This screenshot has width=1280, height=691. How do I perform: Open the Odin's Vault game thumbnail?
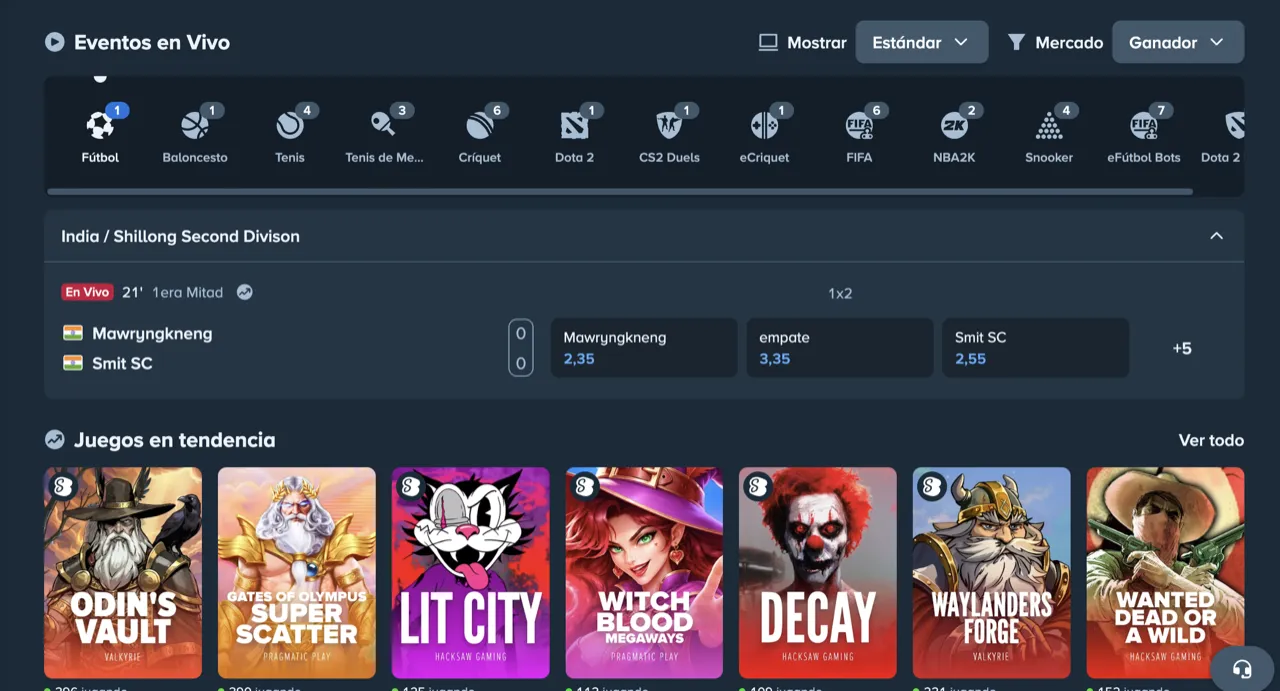(x=123, y=573)
